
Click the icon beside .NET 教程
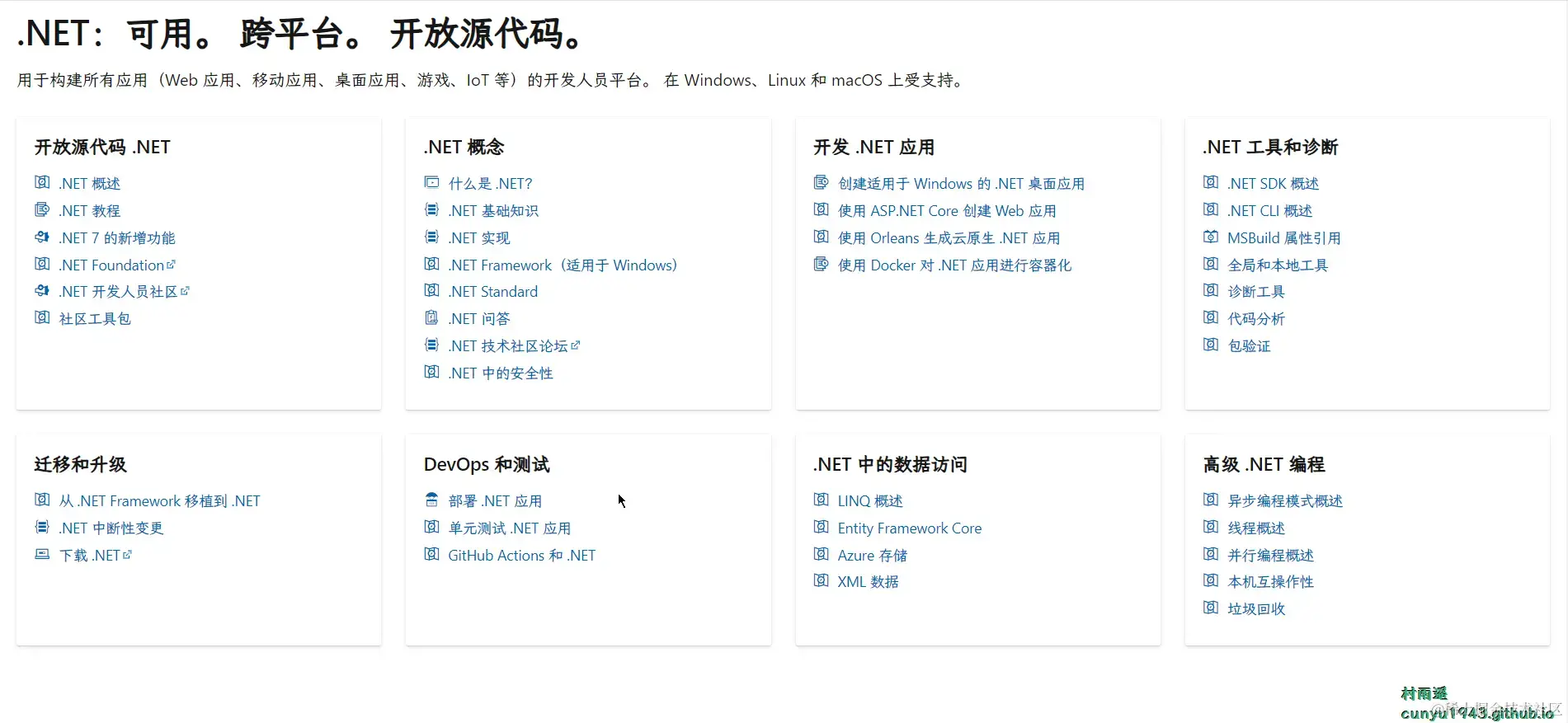click(x=42, y=209)
